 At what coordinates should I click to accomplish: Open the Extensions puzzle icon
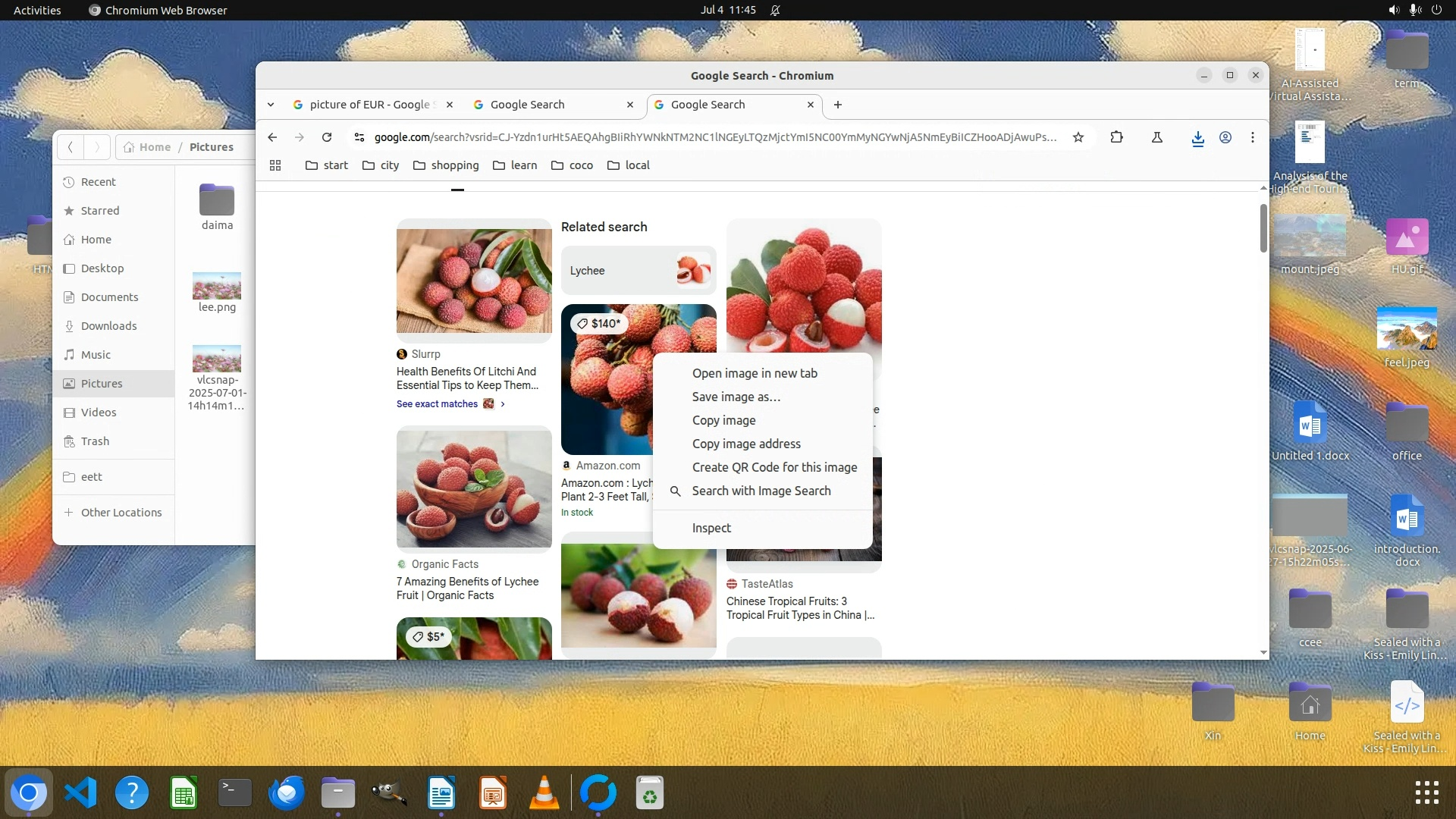(x=1116, y=137)
